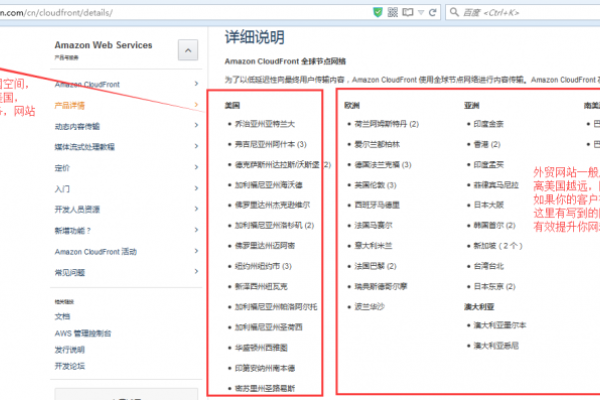Click the green security shield icon
600x400 pixels.
point(377,10)
